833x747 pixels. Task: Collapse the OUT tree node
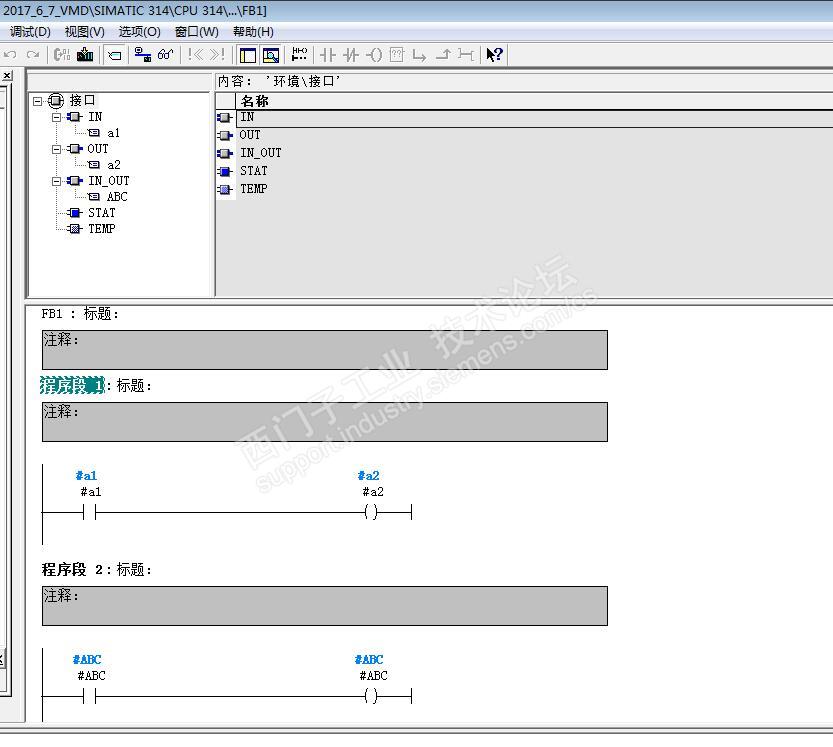tap(56, 149)
